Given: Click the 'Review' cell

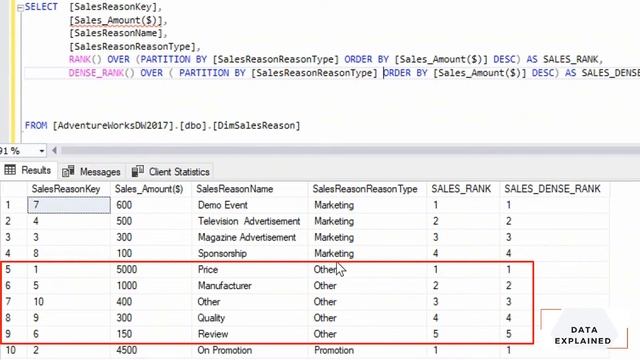Looking at the screenshot, I should pyautogui.click(x=250, y=334).
